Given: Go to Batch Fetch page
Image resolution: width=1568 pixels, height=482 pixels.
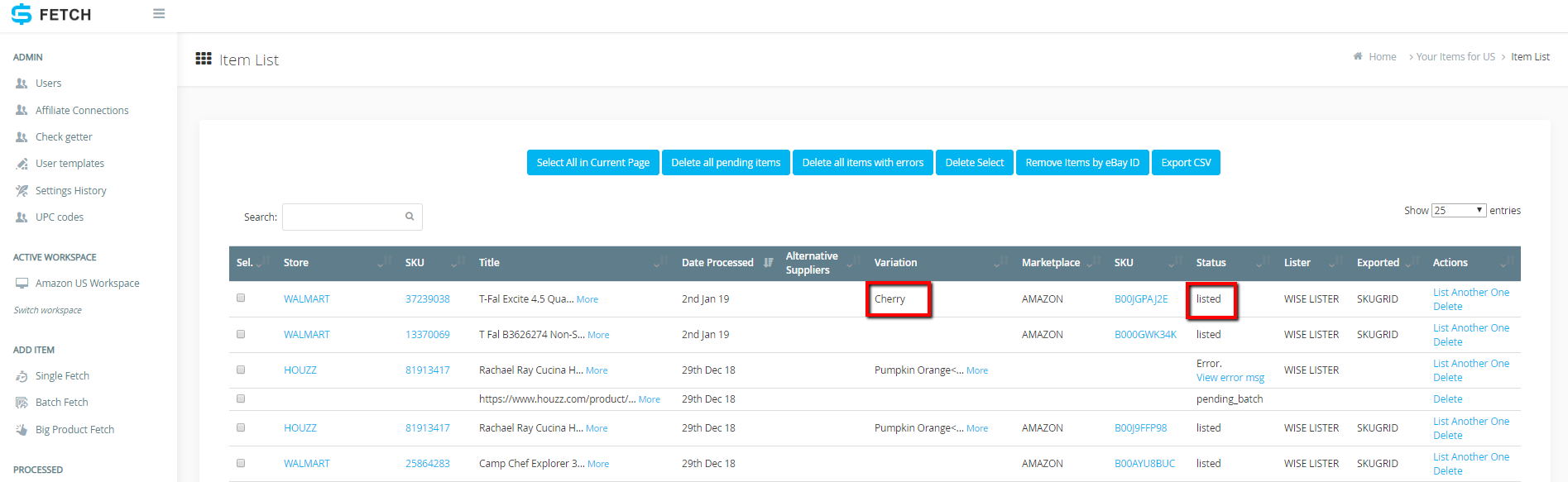Looking at the screenshot, I should tap(61, 403).
